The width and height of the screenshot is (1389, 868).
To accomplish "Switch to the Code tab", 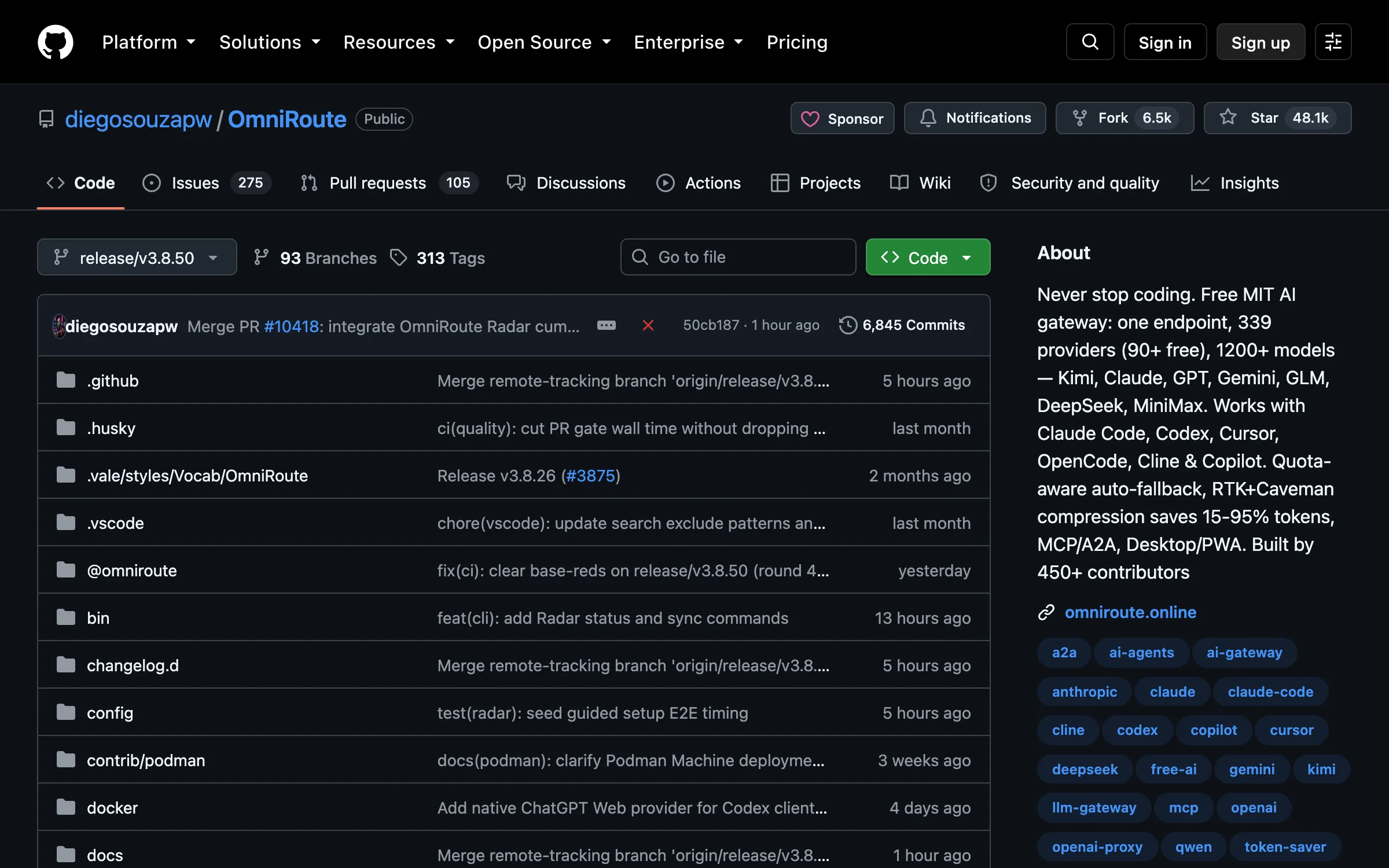I will tap(80, 183).
